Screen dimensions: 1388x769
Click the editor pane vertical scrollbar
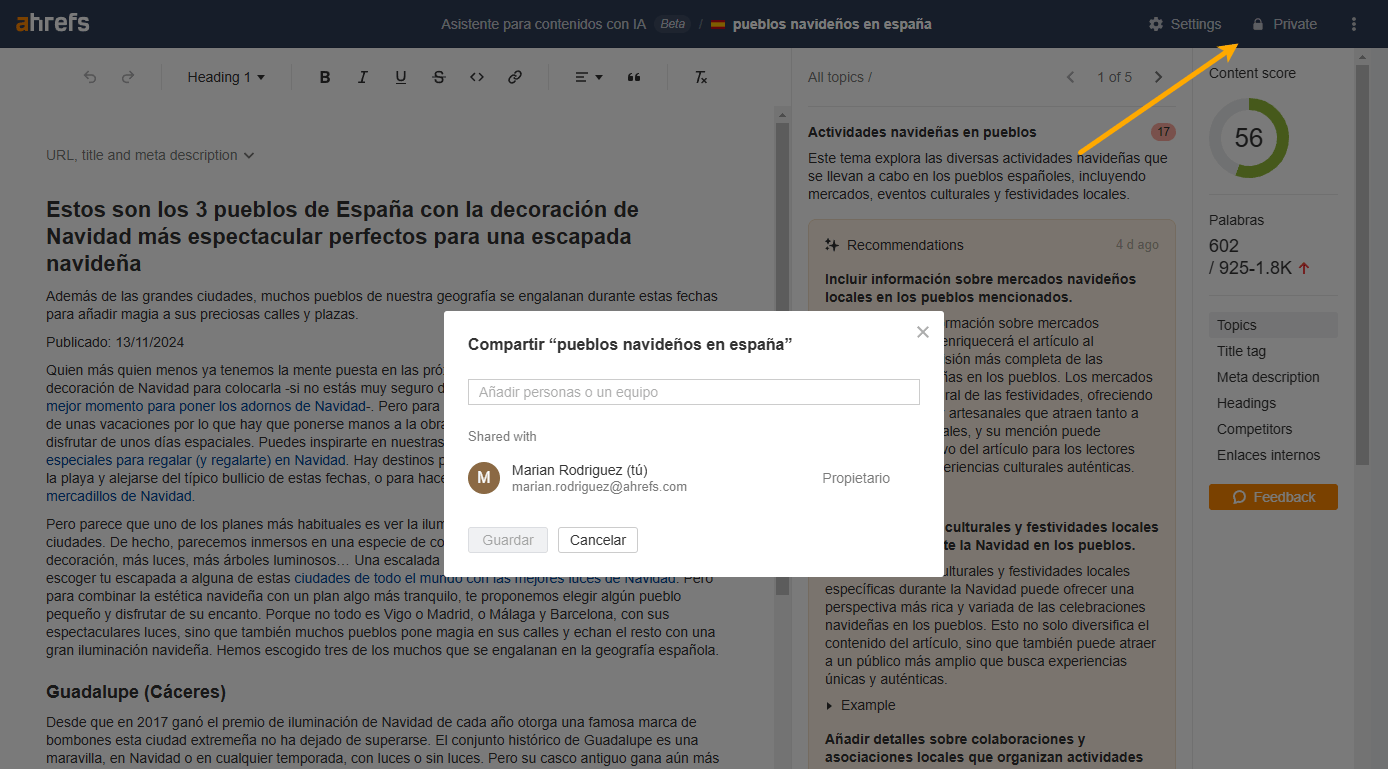[x=782, y=360]
